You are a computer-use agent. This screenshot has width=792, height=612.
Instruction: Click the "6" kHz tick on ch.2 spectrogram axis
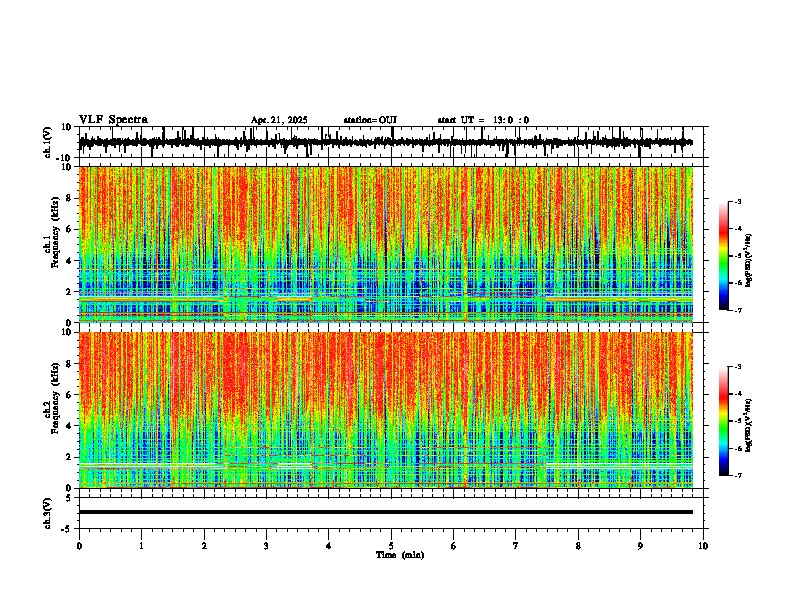point(70,395)
